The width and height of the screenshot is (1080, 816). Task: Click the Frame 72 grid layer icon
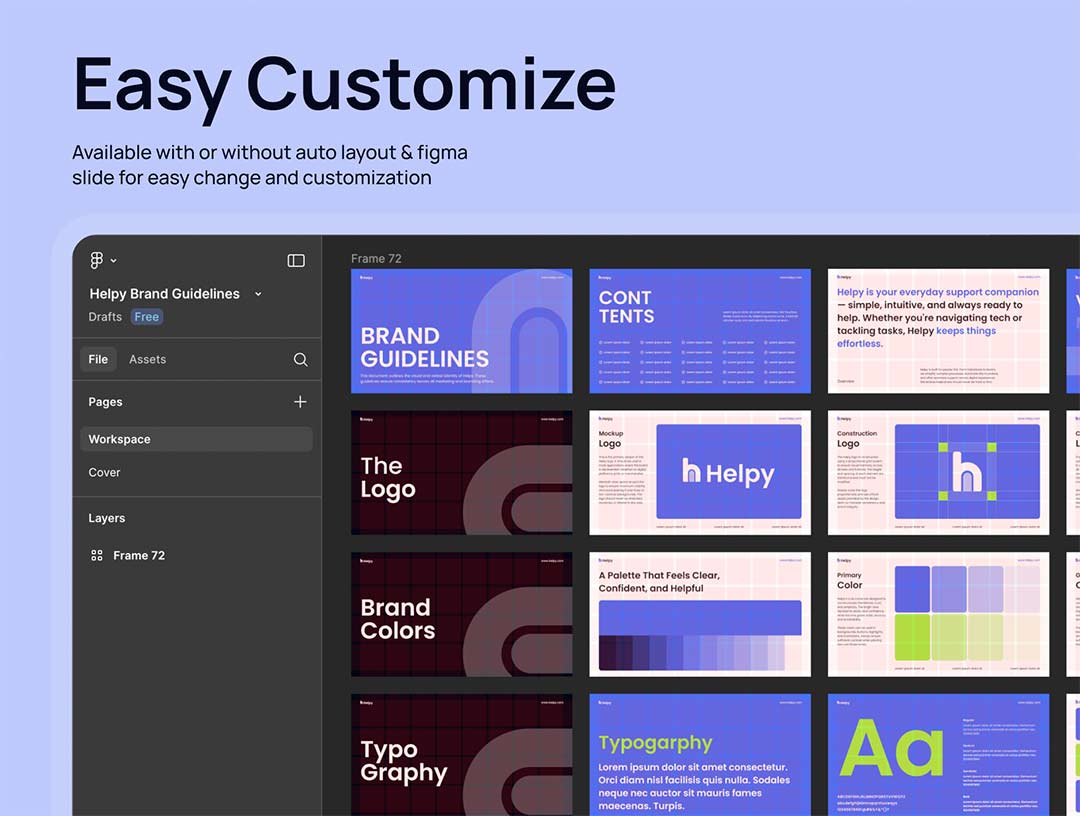(x=97, y=555)
